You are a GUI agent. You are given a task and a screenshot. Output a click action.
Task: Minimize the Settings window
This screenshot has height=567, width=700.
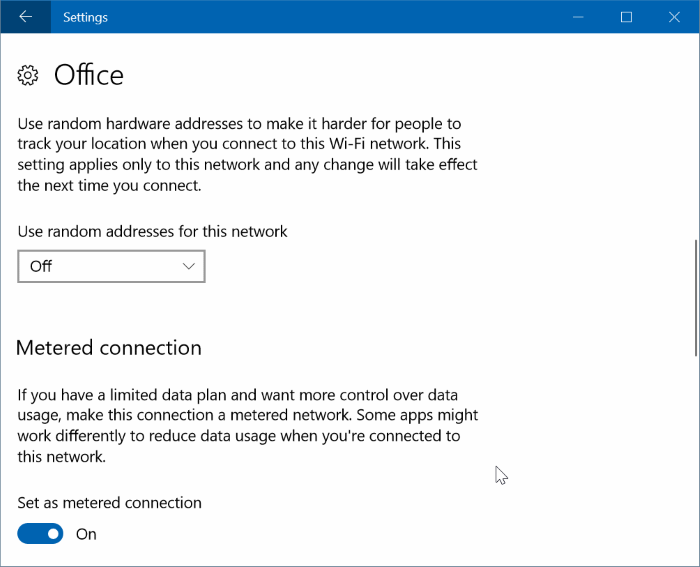tap(578, 17)
